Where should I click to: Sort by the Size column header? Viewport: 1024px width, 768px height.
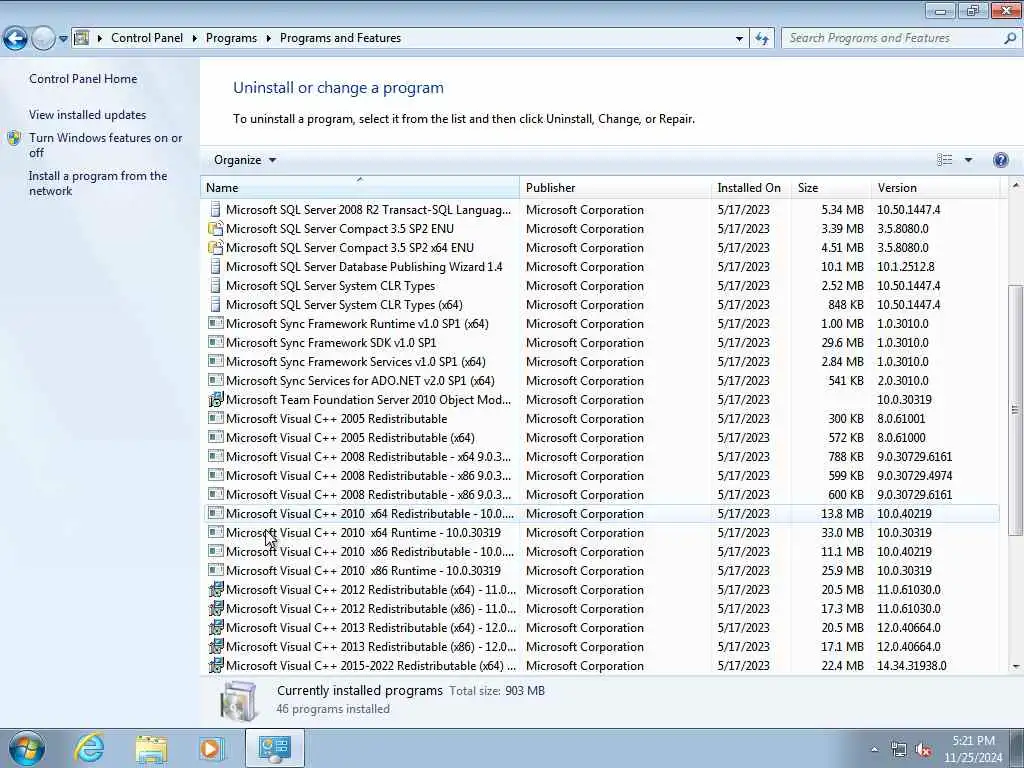point(831,187)
